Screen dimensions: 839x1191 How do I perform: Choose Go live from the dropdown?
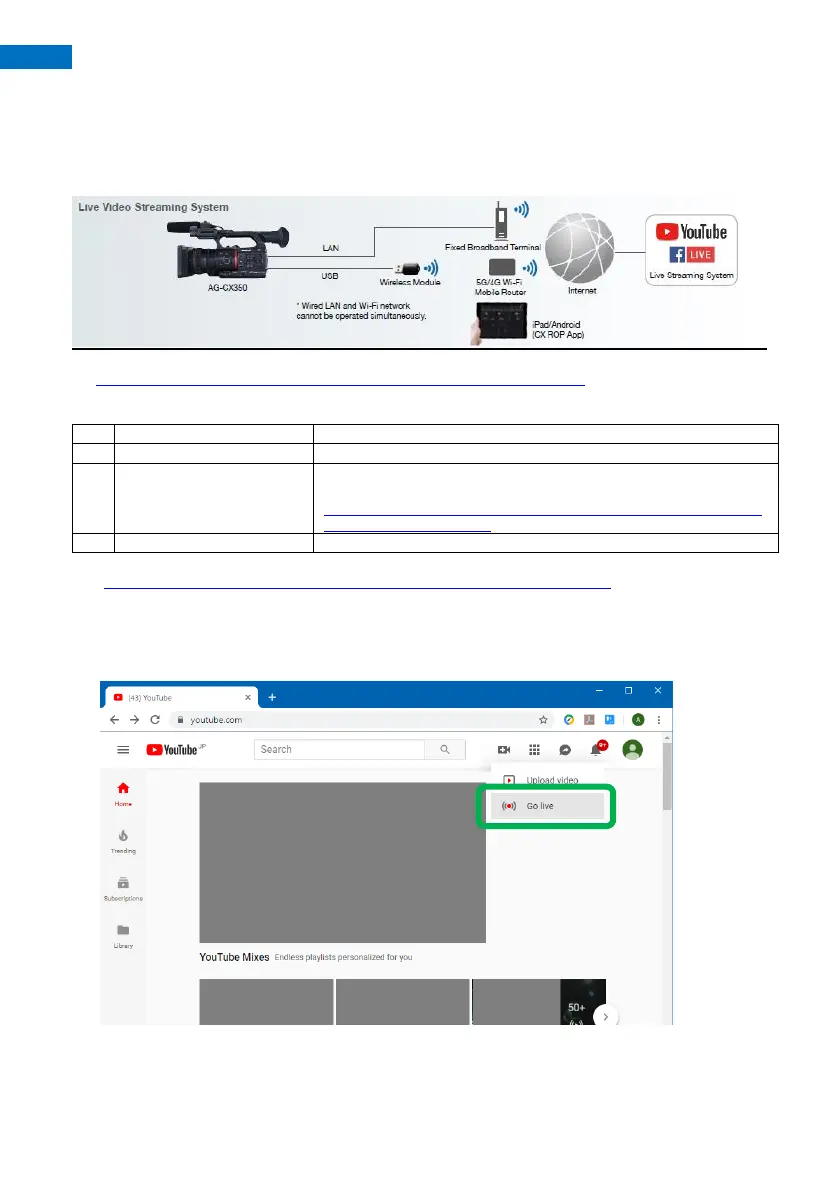click(x=547, y=806)
